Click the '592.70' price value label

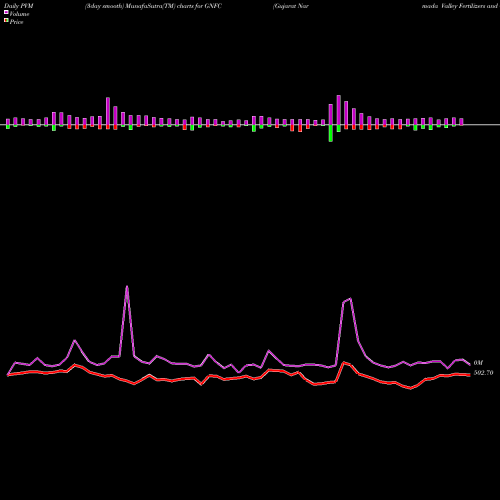pyautogui.click(x=483, y=373)
